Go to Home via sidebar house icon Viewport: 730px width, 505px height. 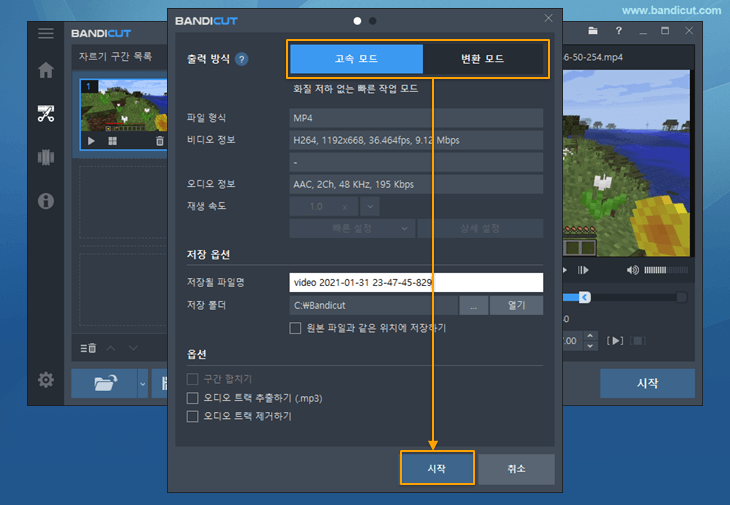pos(46,70)
